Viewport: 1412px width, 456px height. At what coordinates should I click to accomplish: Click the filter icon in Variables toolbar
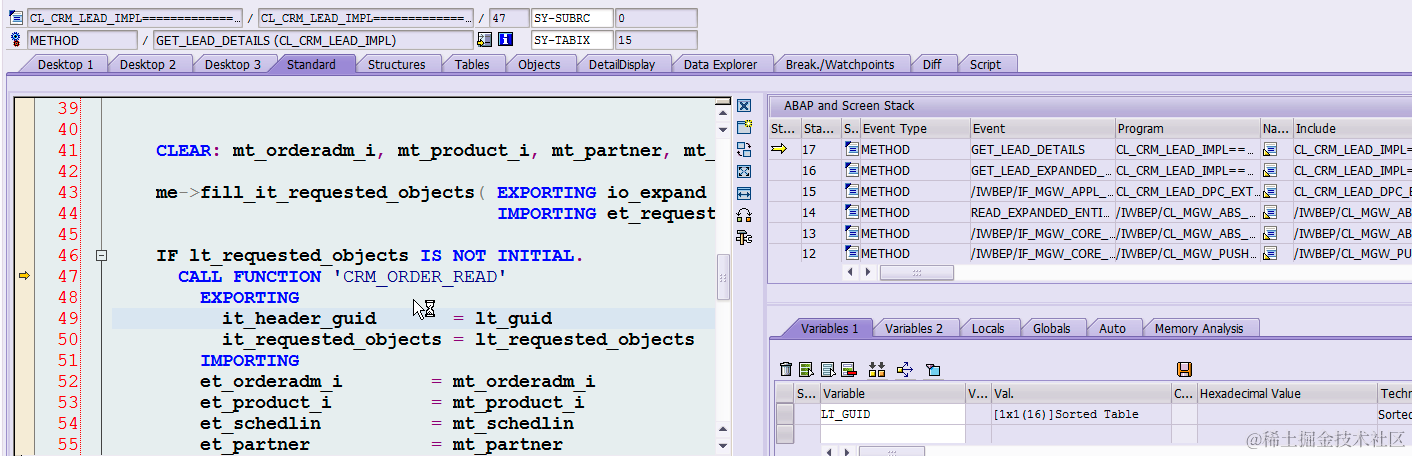(x=933, y=370)
